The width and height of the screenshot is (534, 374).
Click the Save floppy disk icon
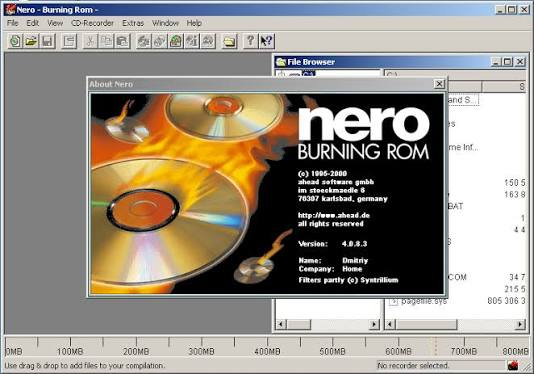[47, 41]
